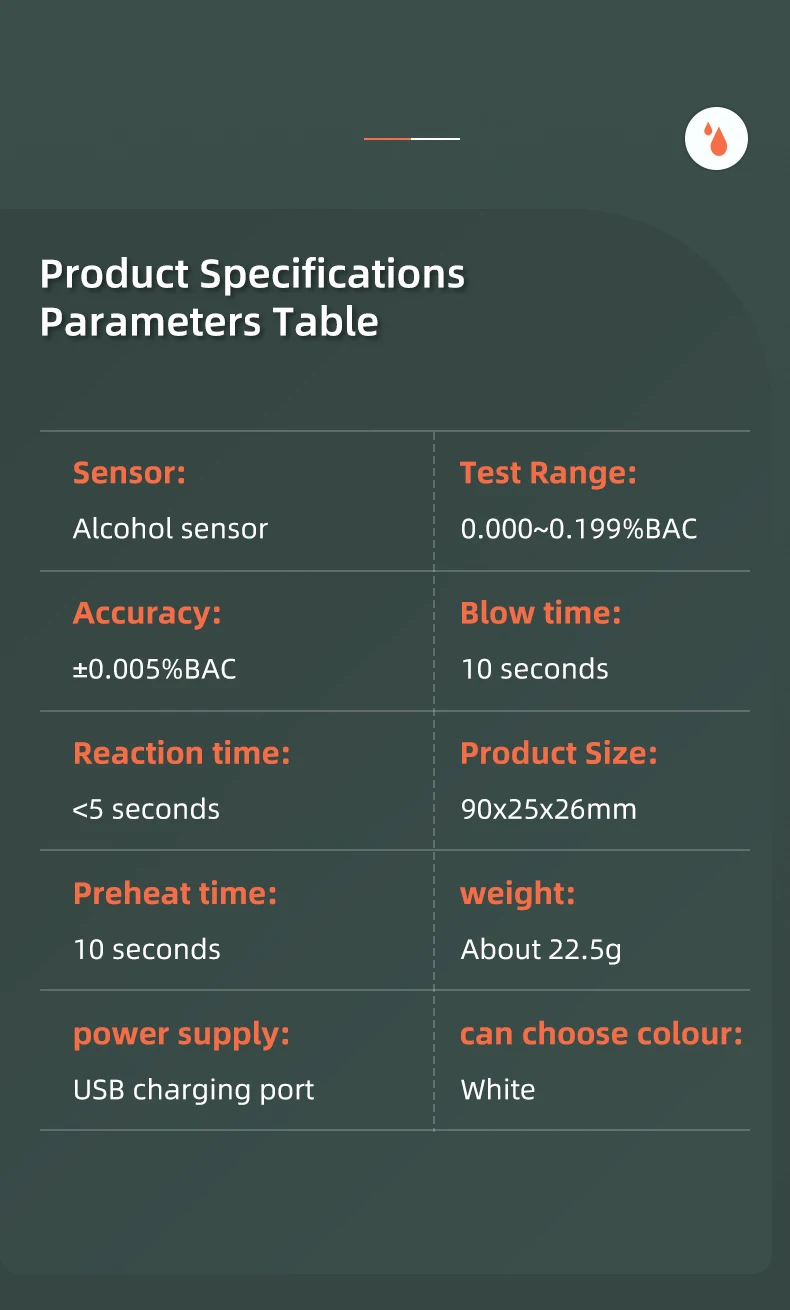This screenshot has height=1310, width=790.
Task: Click the Product Size label
Action: 559,753
